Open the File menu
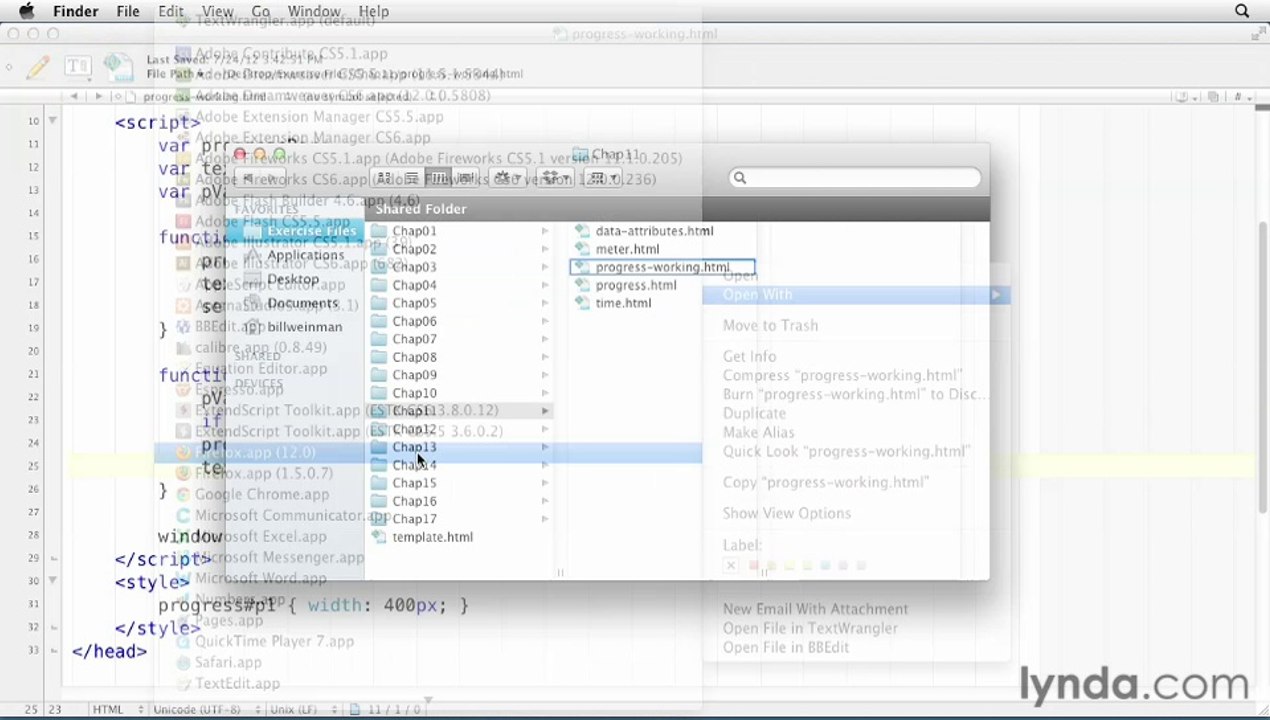The image size is (1270, 720). click(127, 11)
